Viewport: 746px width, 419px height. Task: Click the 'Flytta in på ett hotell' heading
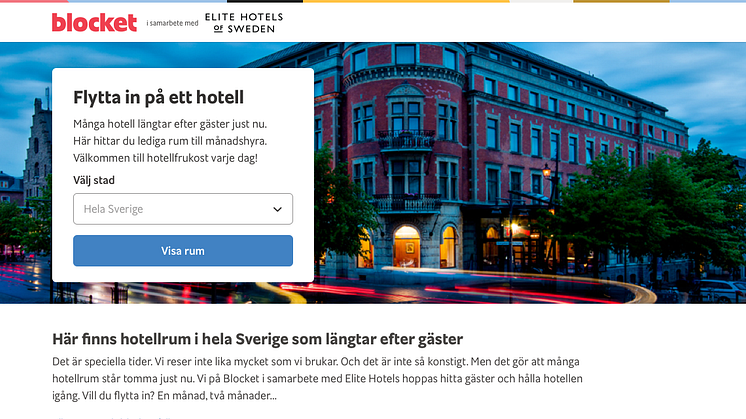[x=158, y=97]
